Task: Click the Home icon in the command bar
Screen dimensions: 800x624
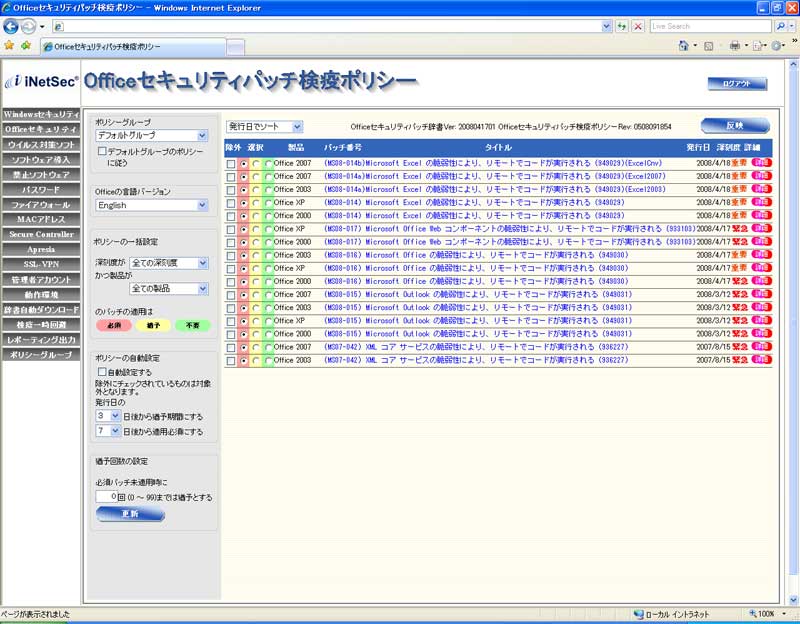Action: pos(684,46)
